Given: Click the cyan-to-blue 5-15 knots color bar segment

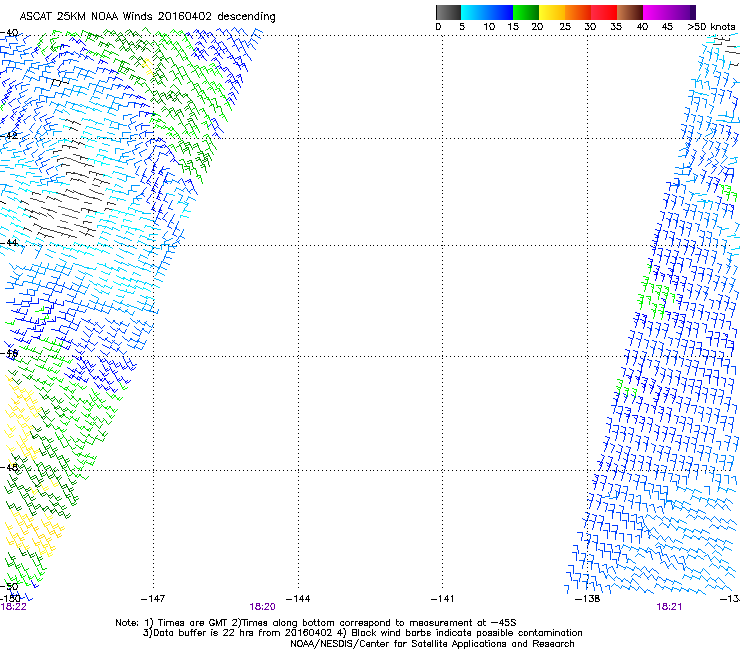Looking at the screenshot, I should (x=487, y=12).
